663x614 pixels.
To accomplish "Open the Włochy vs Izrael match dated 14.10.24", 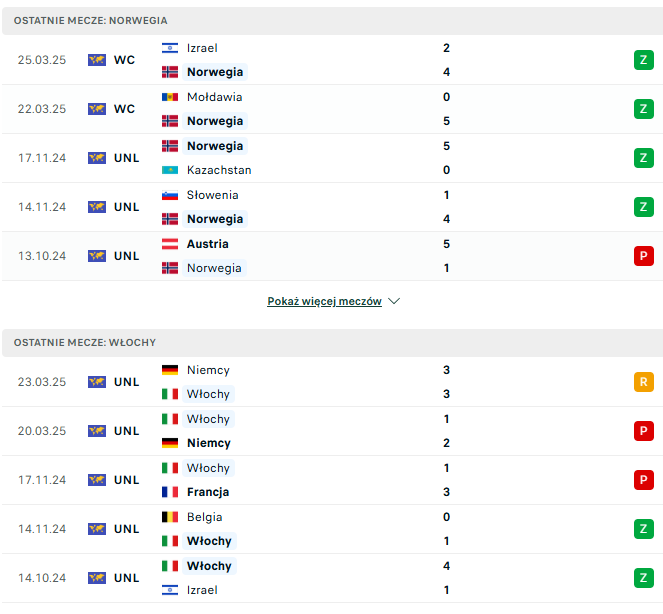I will point(332,578).
